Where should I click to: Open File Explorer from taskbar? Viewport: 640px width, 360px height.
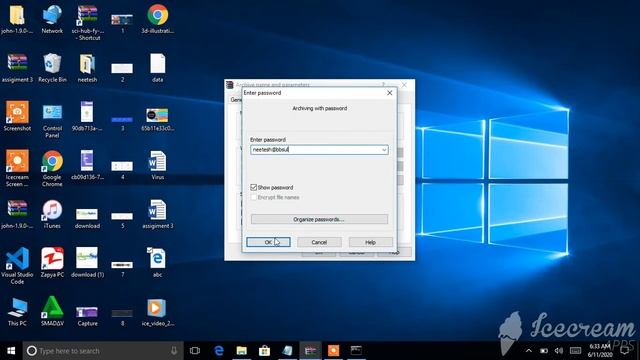coord(242,351)
